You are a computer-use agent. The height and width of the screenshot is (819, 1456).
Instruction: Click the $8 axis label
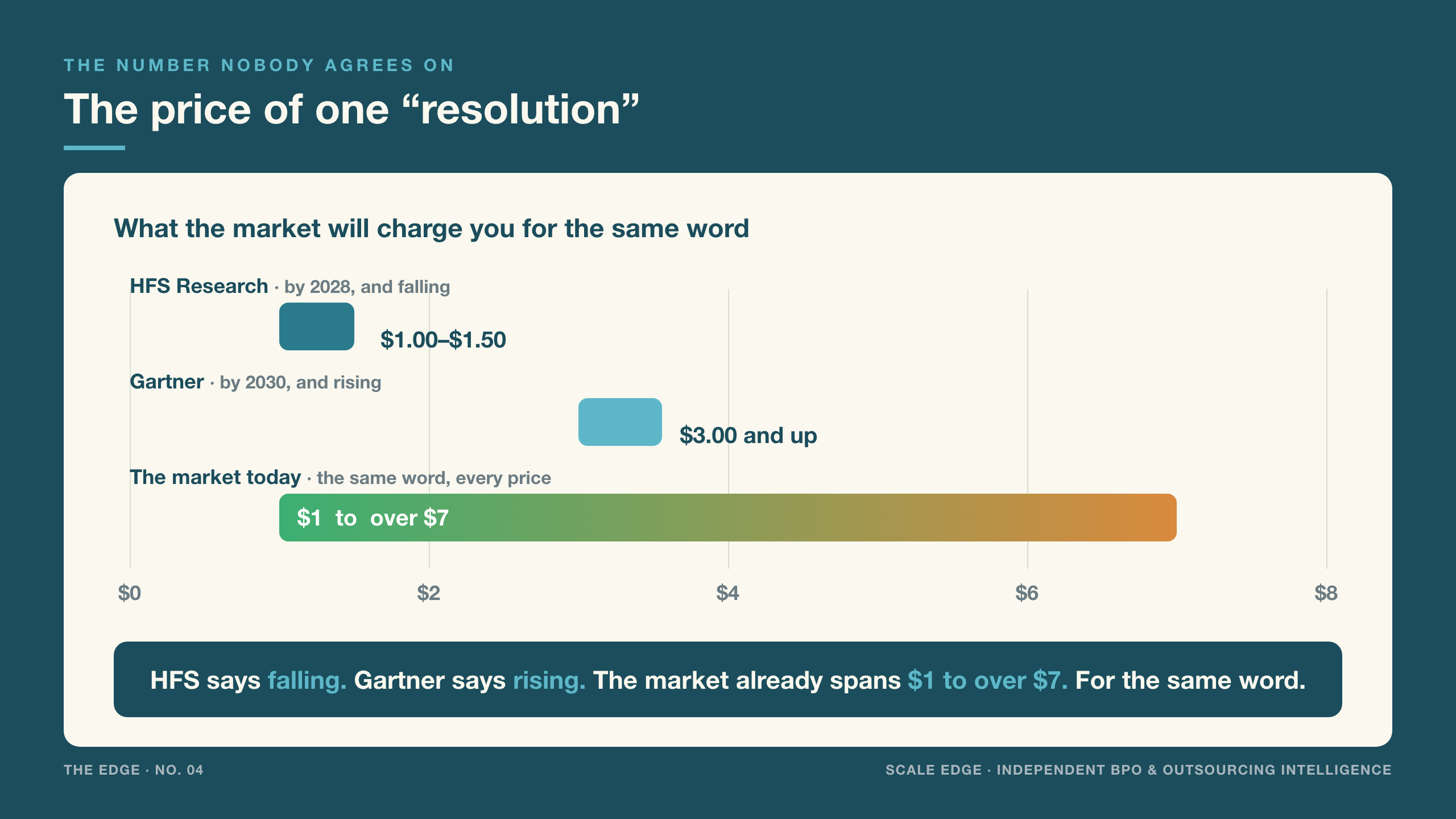[x=1326, y=593]
